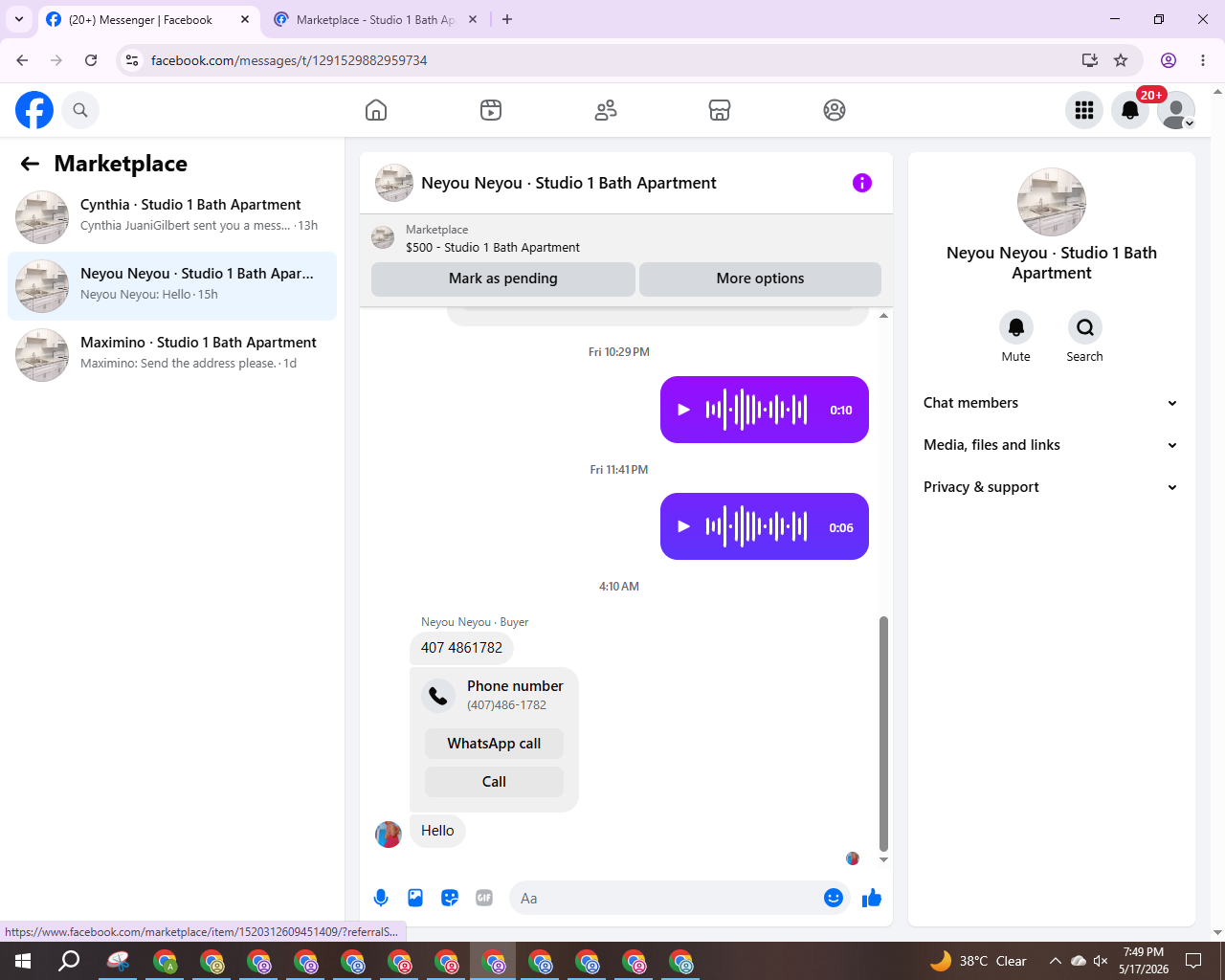Image resolution: width=1225 pixels, height=980 pixels.
Task: Switch to the Marketplace Studio 1 Bath tab
Action: click(x=375, y=19)
